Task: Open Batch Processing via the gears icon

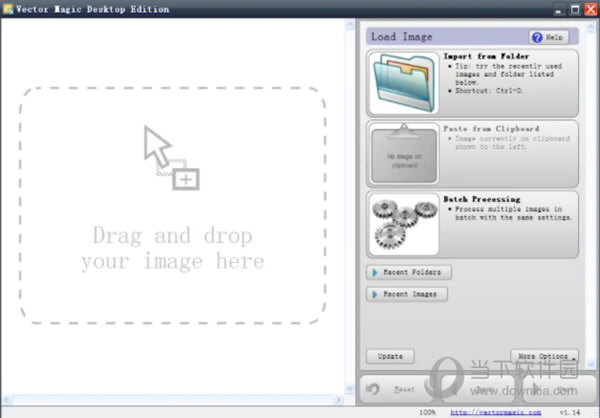Action: coord(404,224)
